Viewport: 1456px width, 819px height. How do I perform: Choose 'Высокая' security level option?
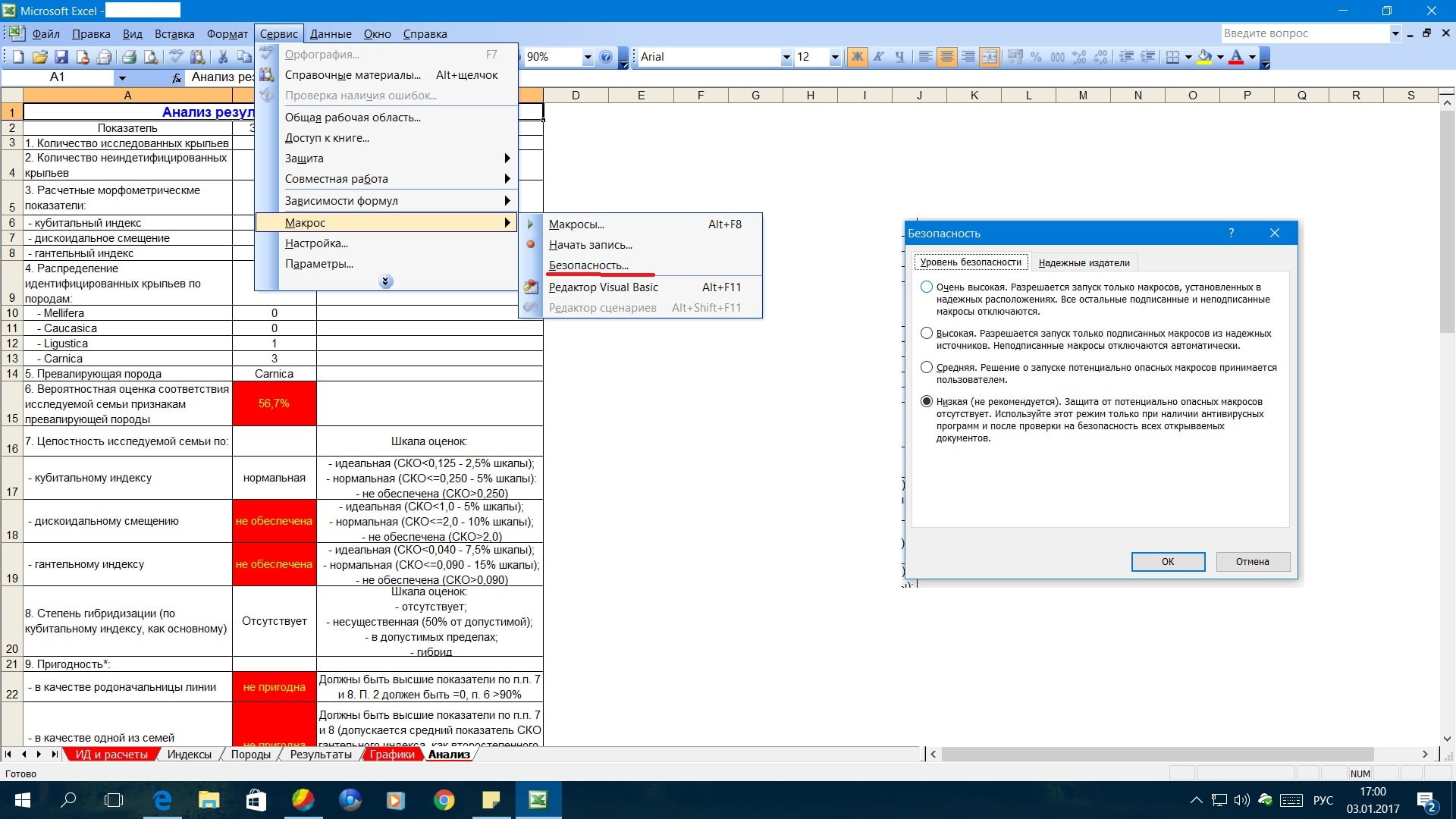(x=927, y=334)
